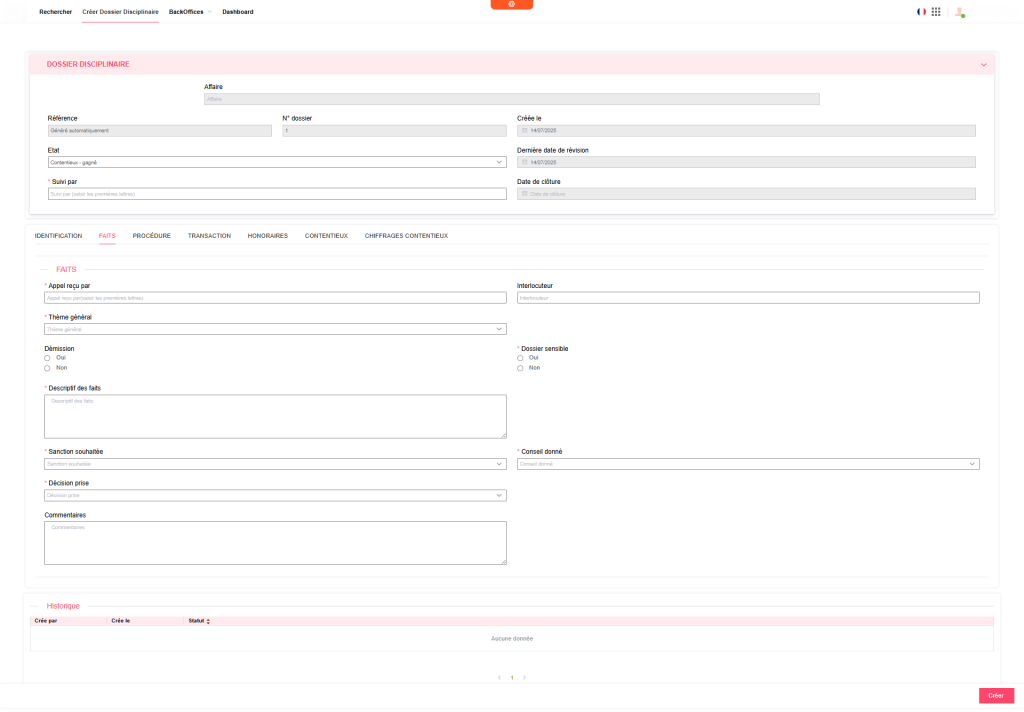Click the orange settings tab at top
1024x712 pixels.
click(511, 5)
